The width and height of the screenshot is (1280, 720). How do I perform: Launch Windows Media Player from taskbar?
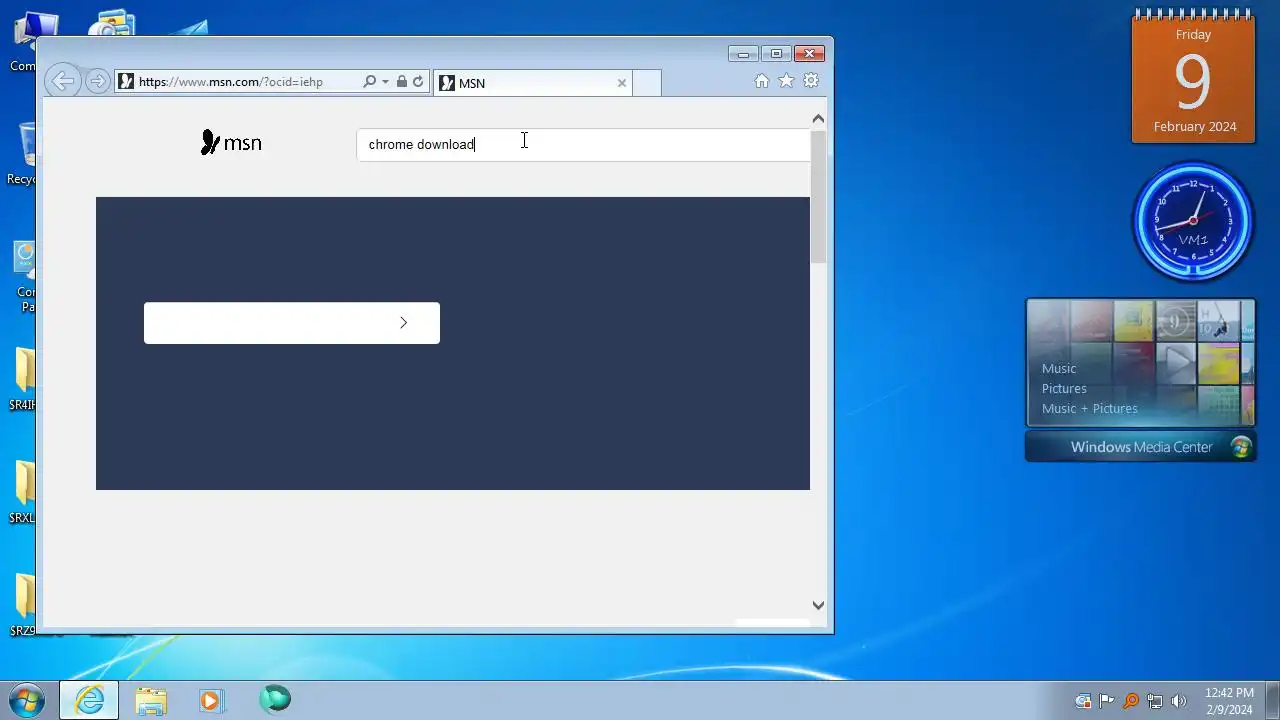pyautogui.click(x=211, y=700)
